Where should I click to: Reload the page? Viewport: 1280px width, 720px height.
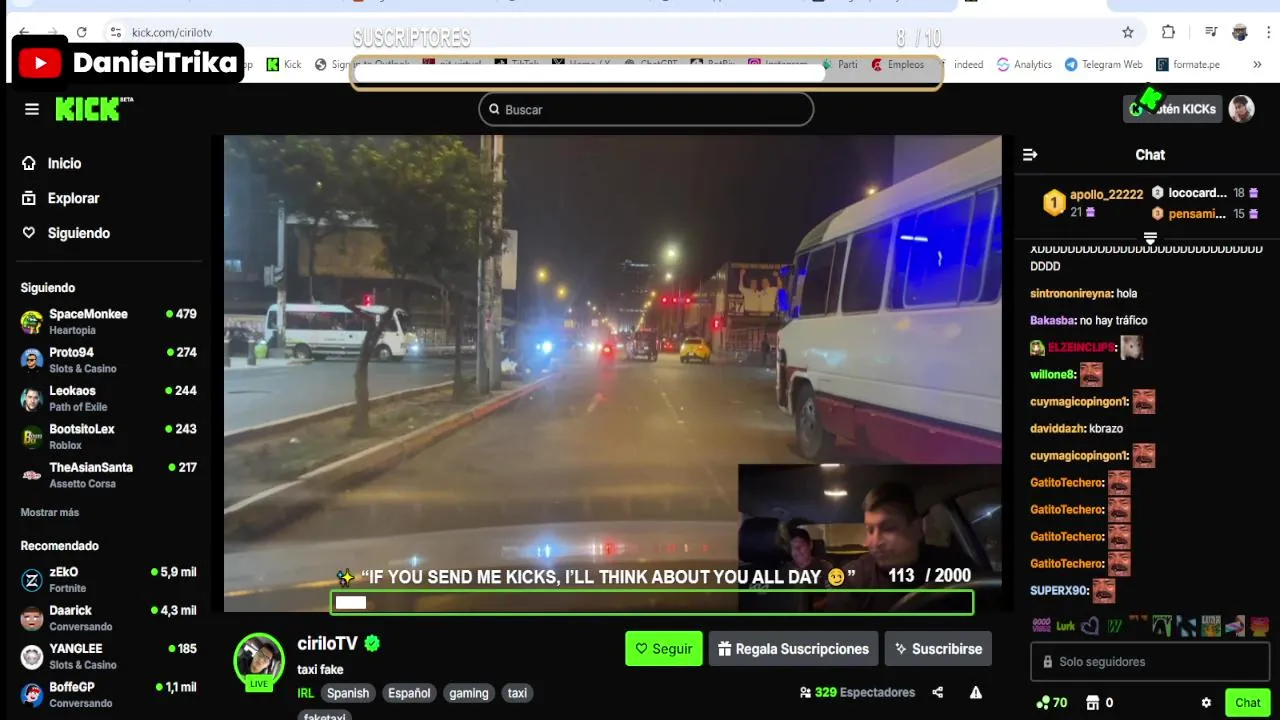coord(82,32)
